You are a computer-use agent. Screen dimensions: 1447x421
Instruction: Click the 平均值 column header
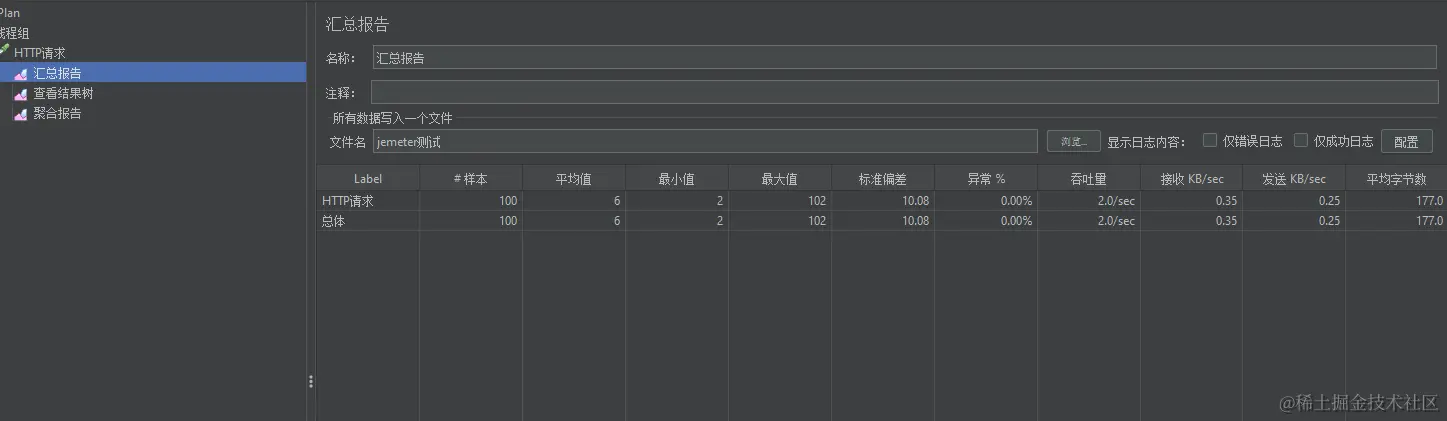coord(574,179)
